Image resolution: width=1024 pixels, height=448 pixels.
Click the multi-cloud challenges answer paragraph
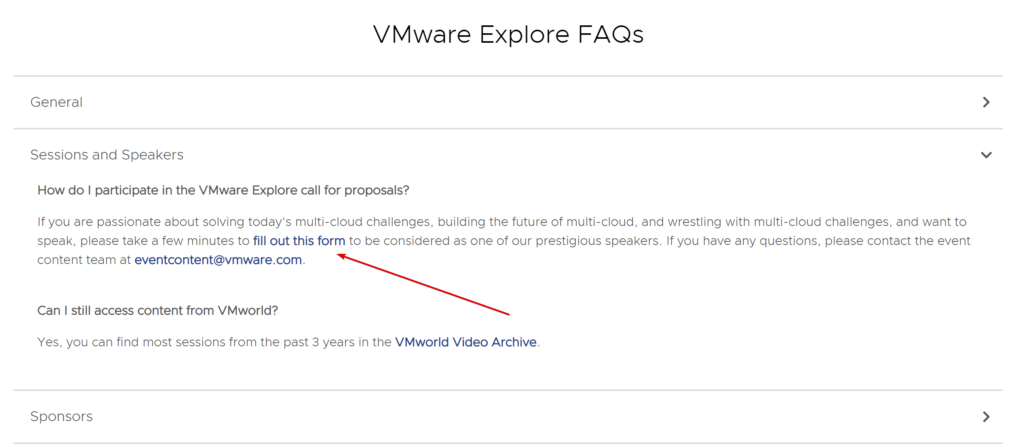click(504, 241)
